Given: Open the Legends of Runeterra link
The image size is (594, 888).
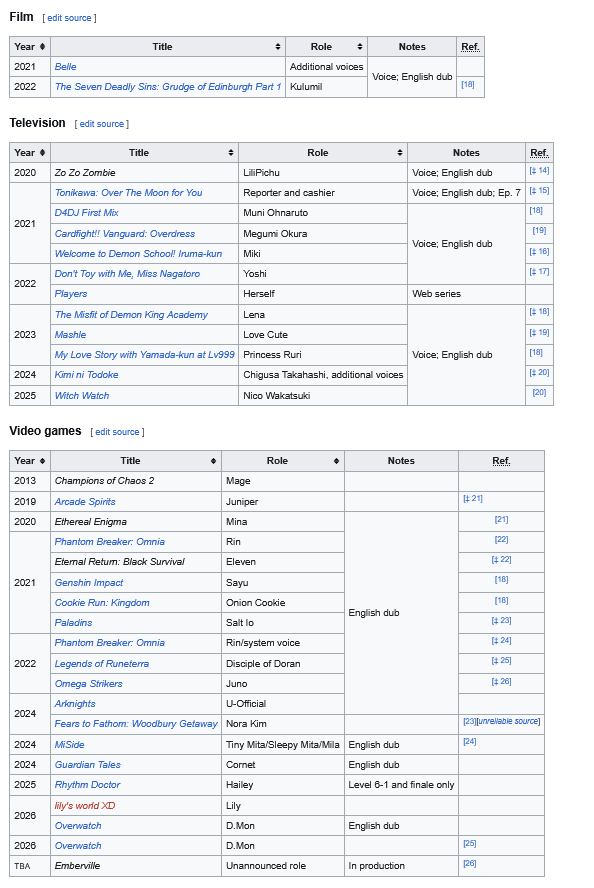Looking at the screenshot, I should [x=102, y=664].
